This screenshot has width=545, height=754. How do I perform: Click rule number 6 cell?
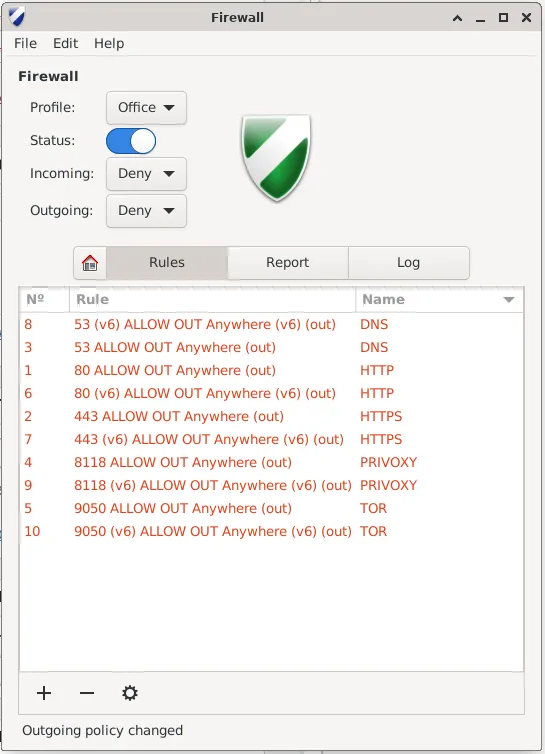click(x=28, y=394)
